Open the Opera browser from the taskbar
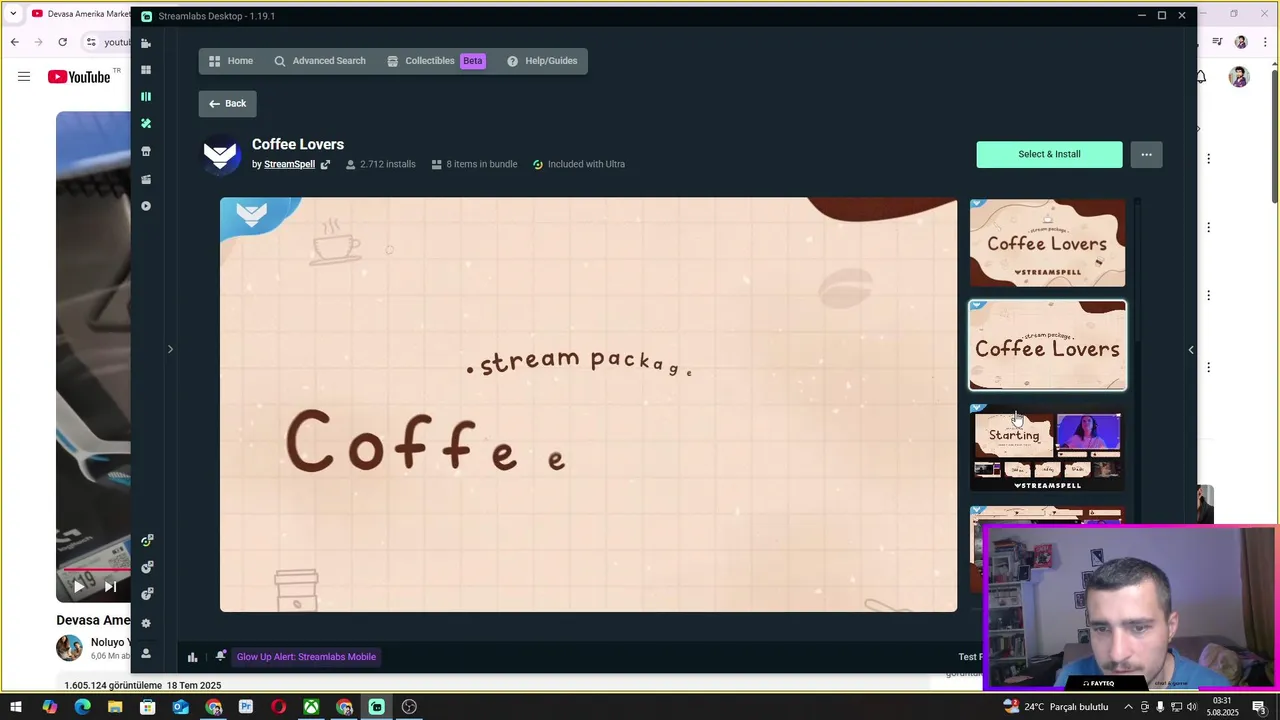Screen dimensions: 1280x720 coord(279,707)
